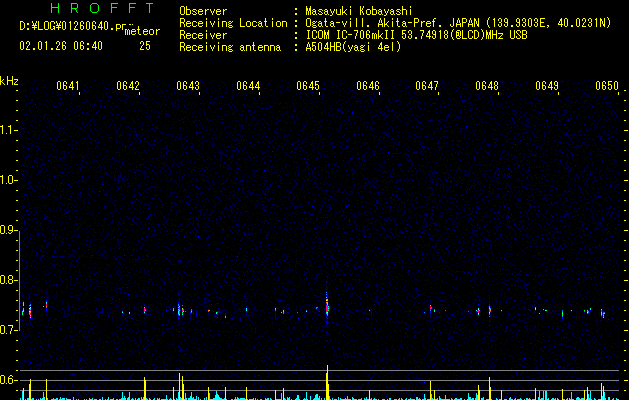Click the 1.1 frequency axis label
Viewport: 629px width, 400px height.
pos(8,130)
